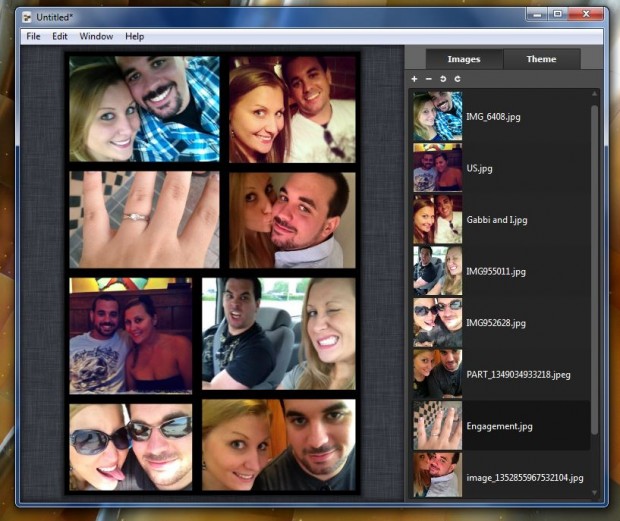This screenshot has height=521, width=620.
Task: Minimize the Untitled window
Action: pyautogui.click(x=537, y=15)
